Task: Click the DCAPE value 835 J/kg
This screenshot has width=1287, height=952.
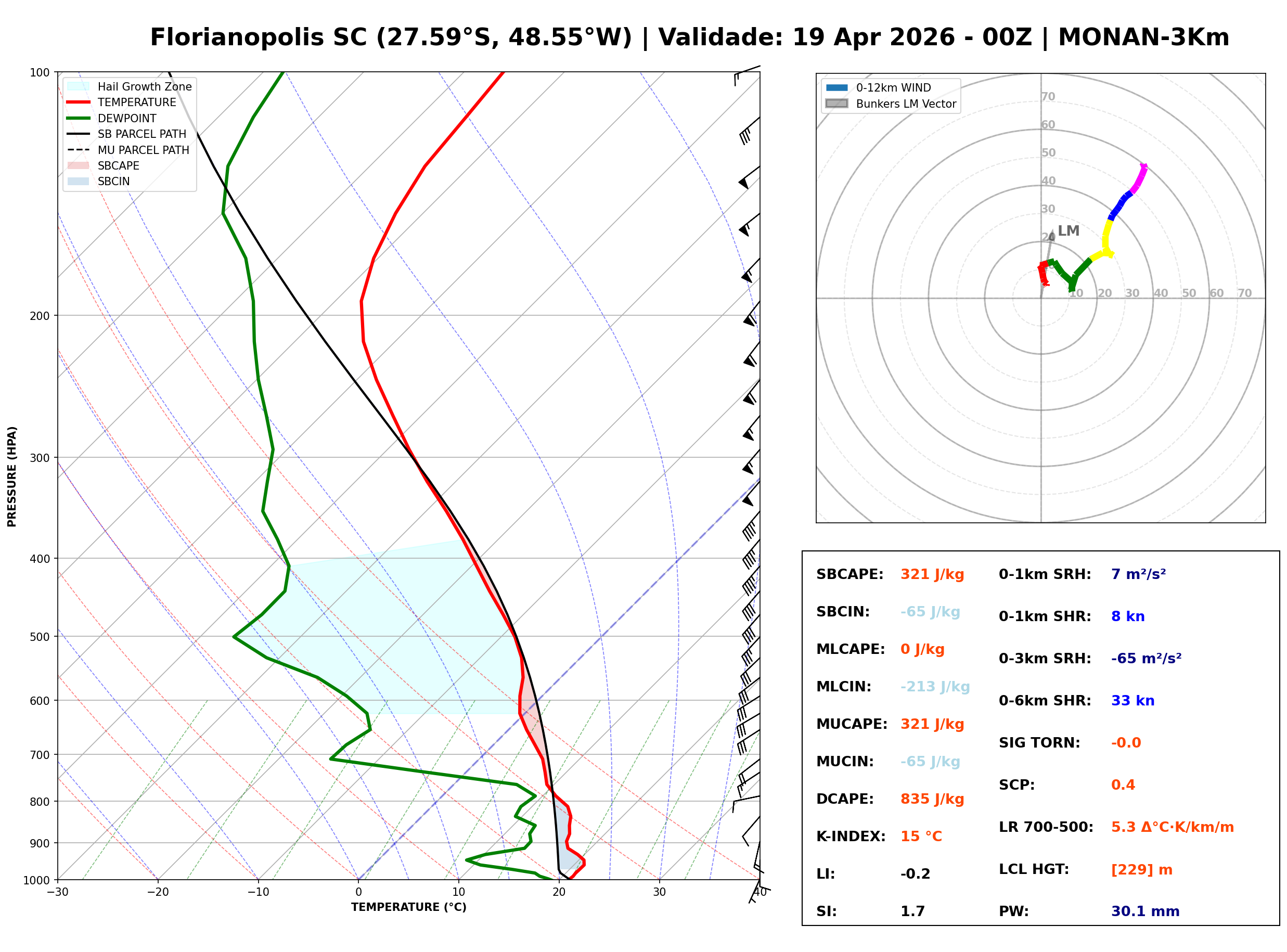Action: [x=933, y=800]
